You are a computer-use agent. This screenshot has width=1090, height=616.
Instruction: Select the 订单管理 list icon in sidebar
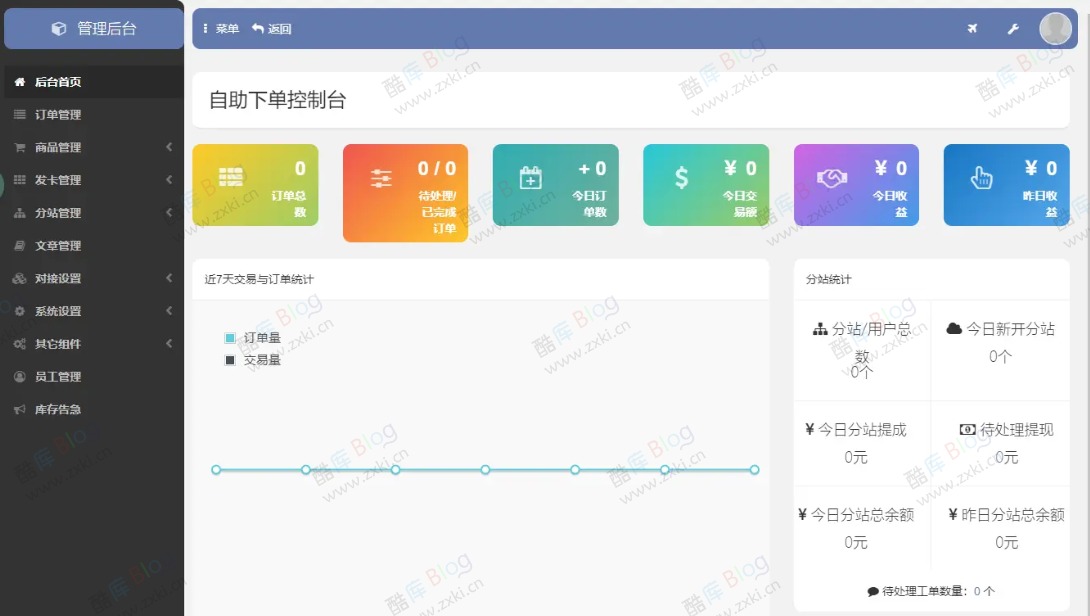click(17, 114)
